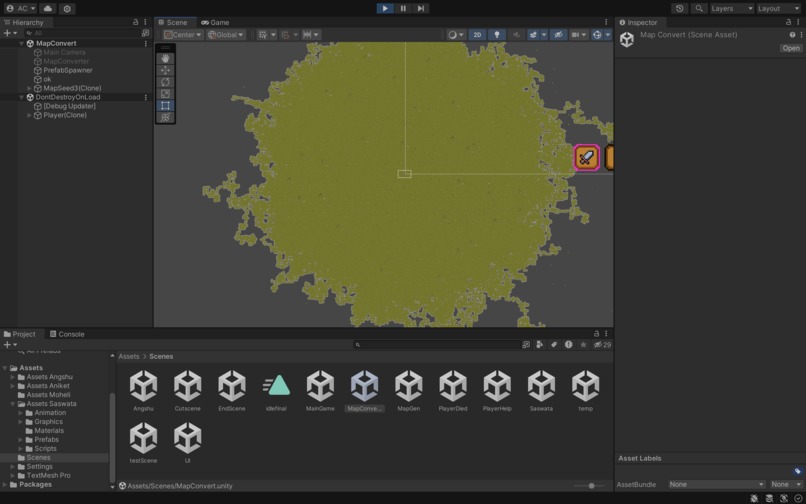Select the Scene tab

click(x=173, y=22)
